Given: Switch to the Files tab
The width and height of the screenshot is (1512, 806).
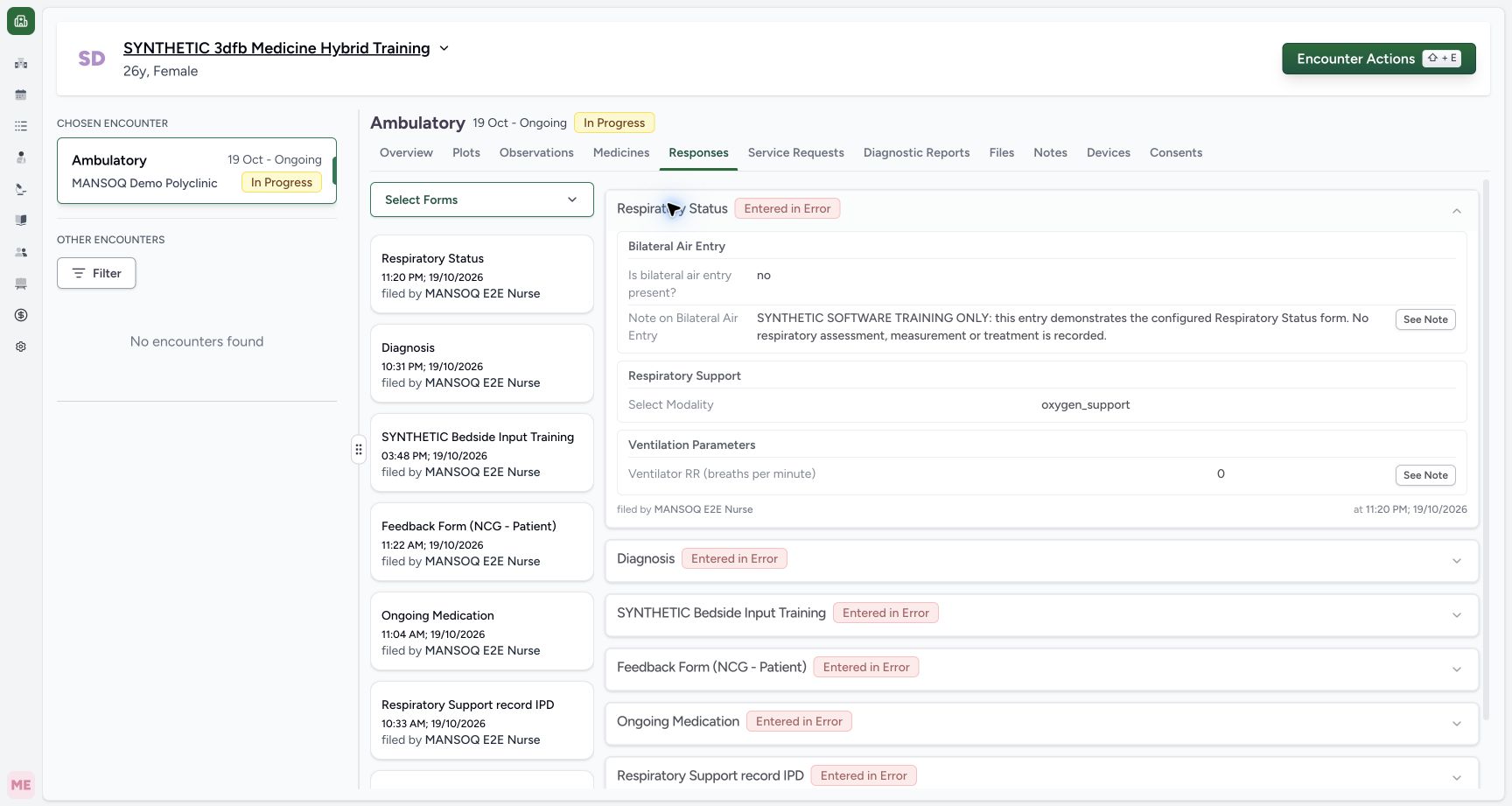Looking at the screenshot, I should 1002,152.
